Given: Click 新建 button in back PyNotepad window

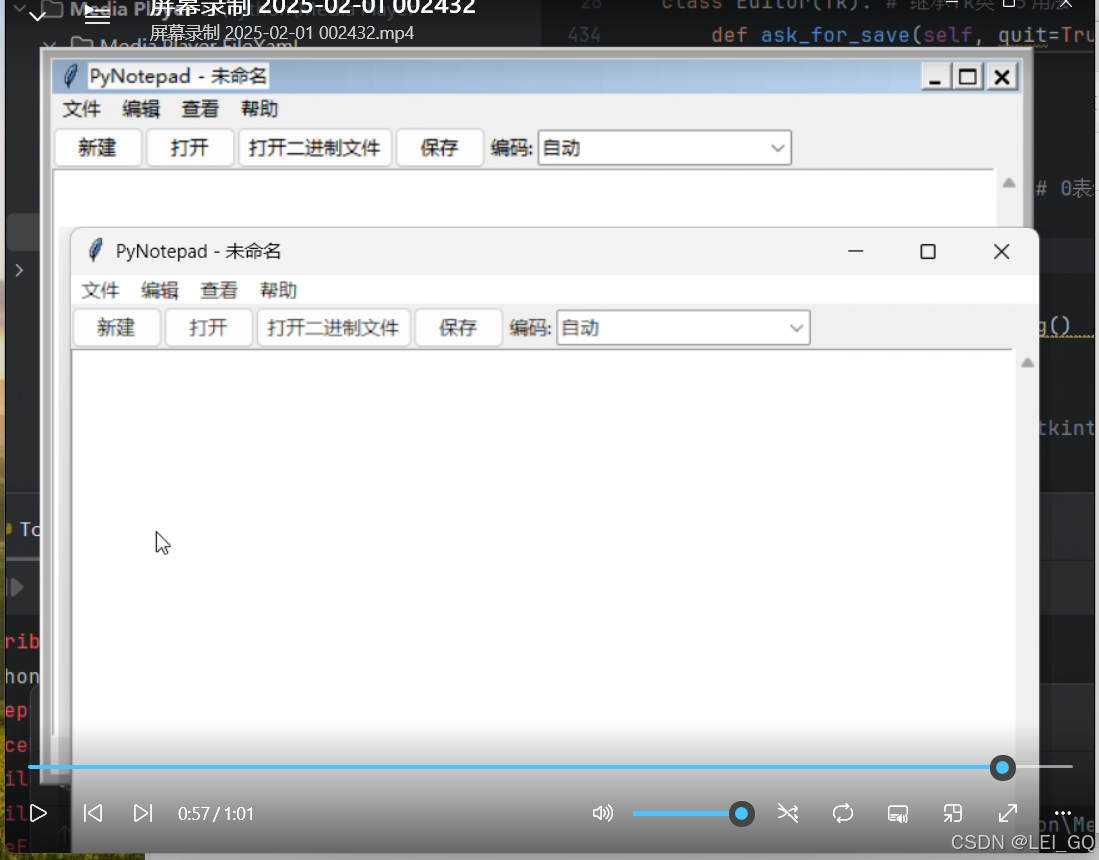Looking at the screenshot, I should click(x=97, y=147).
